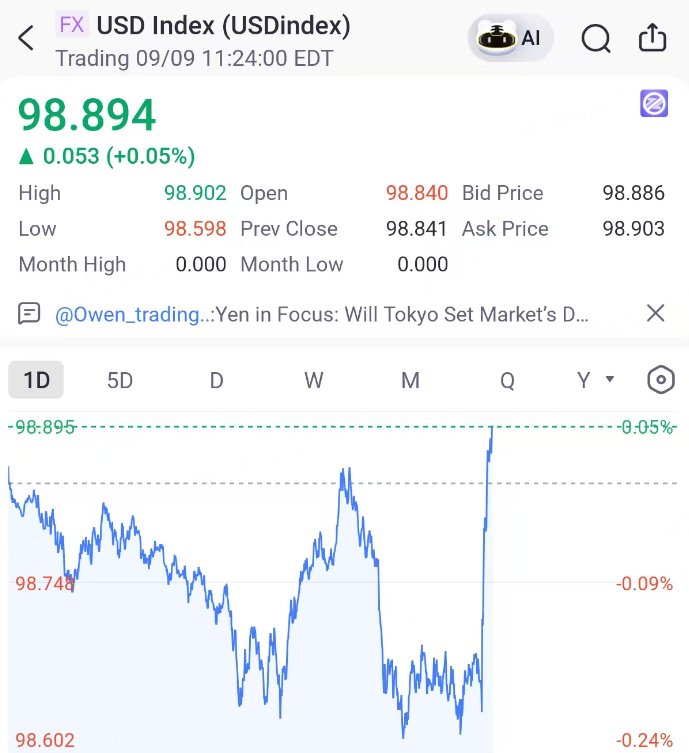The height and width of the screenshot is (753, 689).
Task: Tap the 98.894 current price
Action: click(87, 115)
